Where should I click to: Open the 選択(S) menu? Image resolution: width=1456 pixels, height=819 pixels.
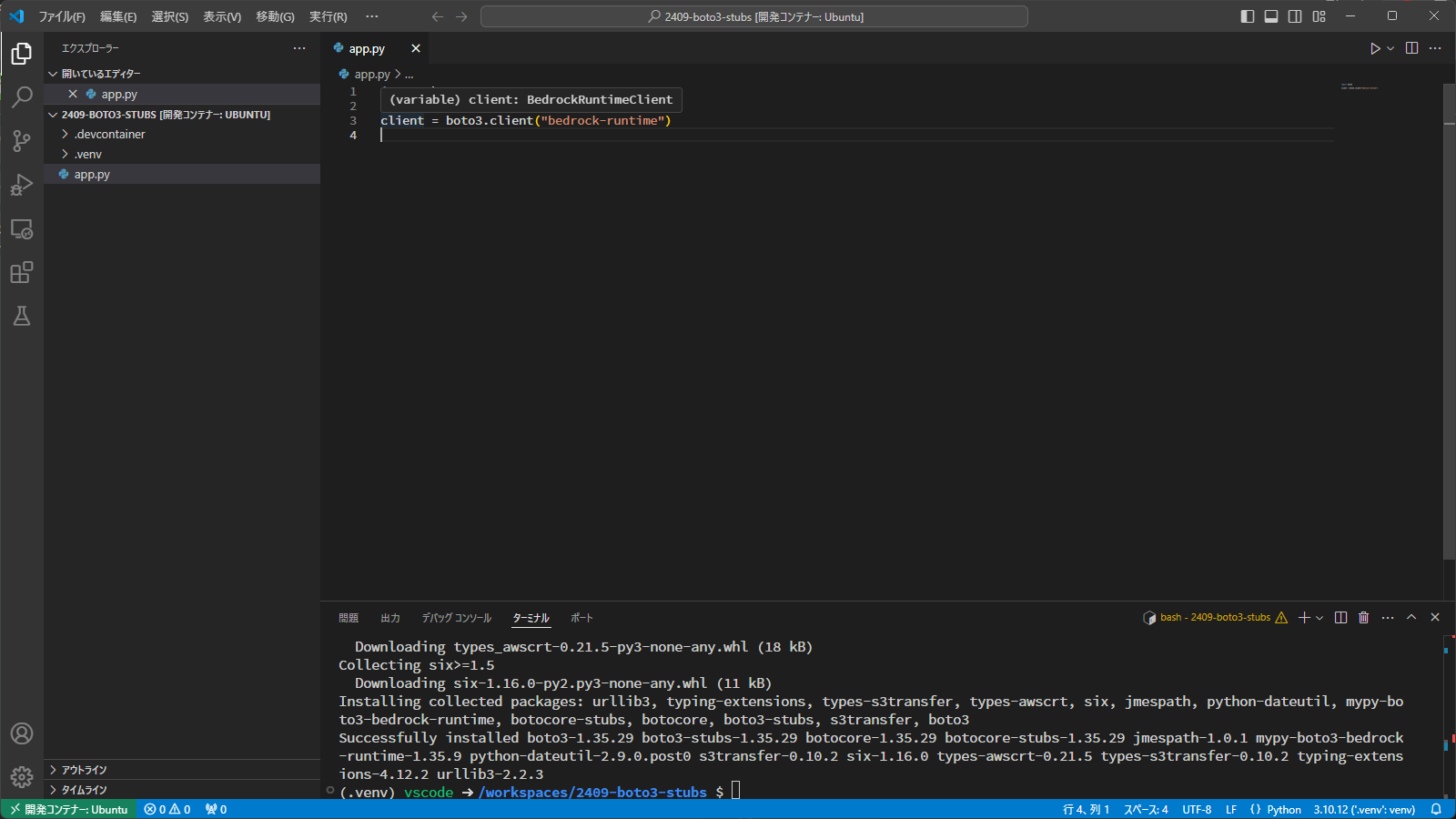click(x=170, y=16)
